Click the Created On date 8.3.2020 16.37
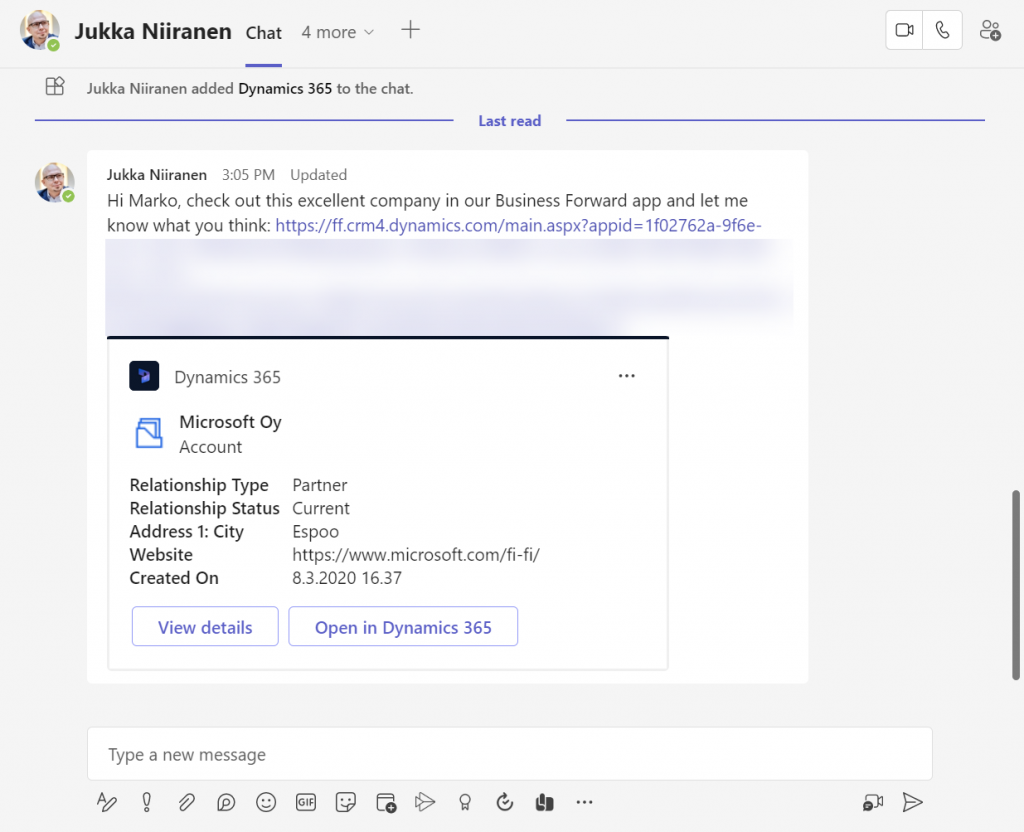The height and width of the screenshot is (832, 1024). point(347,578)
